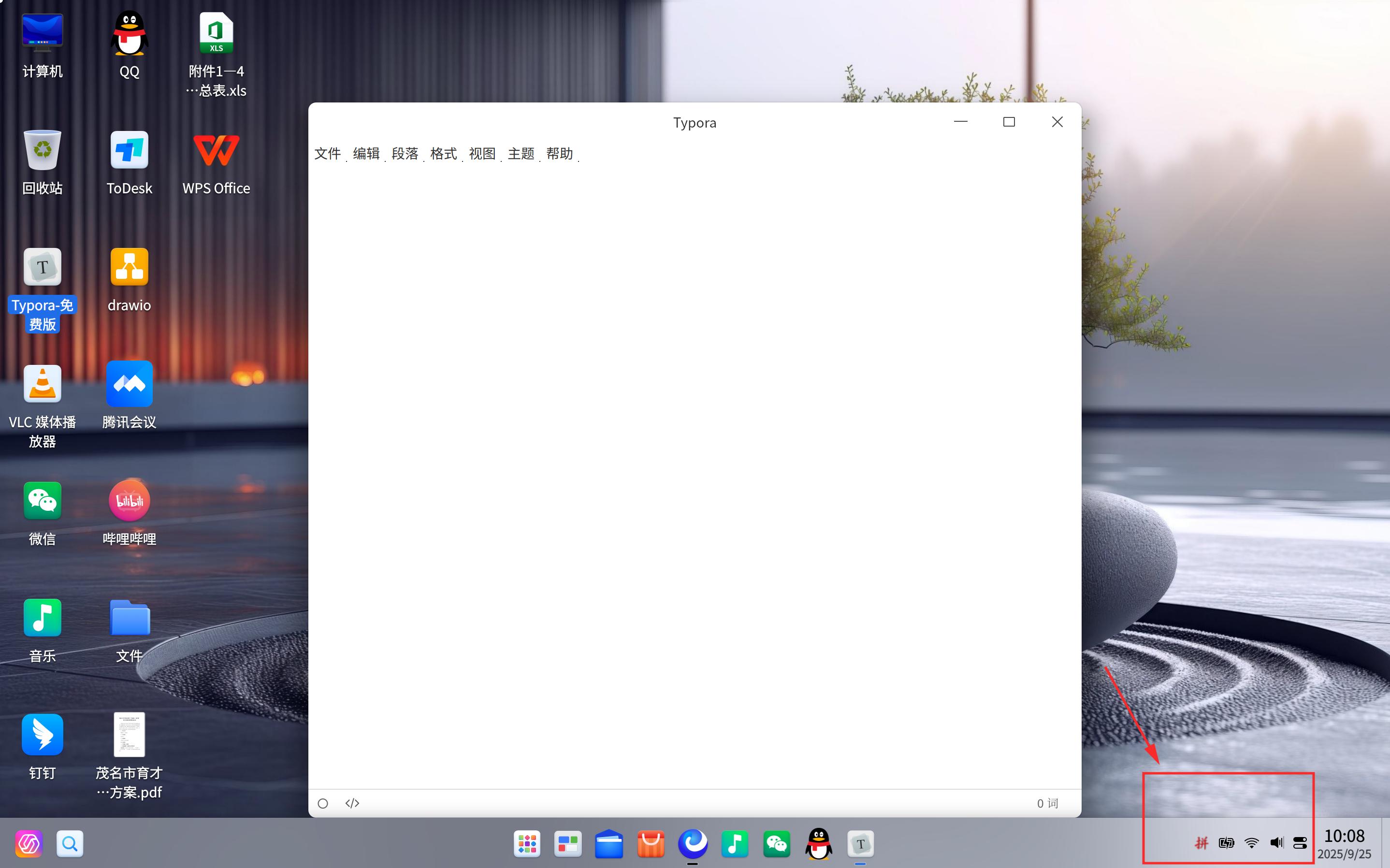1390x868 pixels.
Task: Open the app store bag icon
Action: 651,844
